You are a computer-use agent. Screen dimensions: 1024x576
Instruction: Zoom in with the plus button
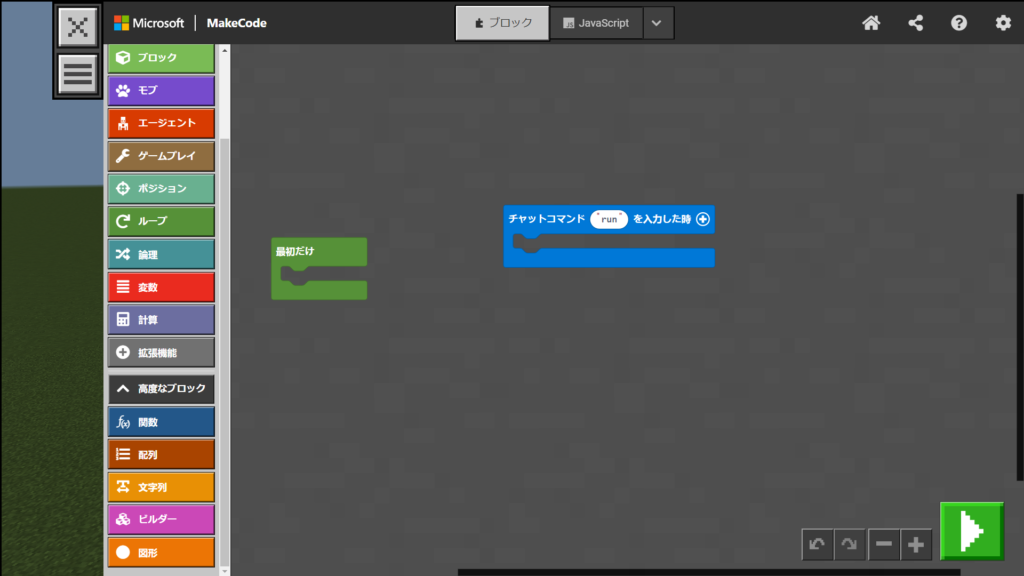(916, 545)
